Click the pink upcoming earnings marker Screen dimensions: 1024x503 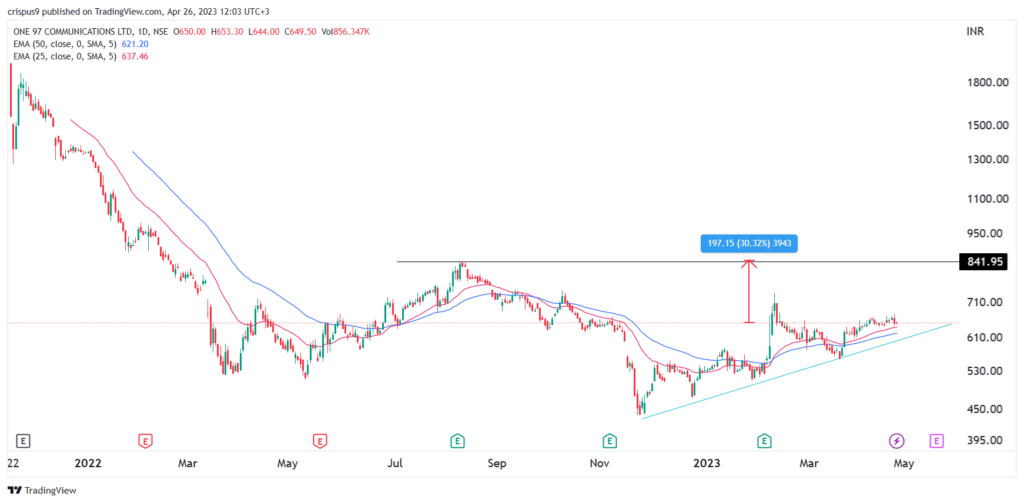coord(936,441)
